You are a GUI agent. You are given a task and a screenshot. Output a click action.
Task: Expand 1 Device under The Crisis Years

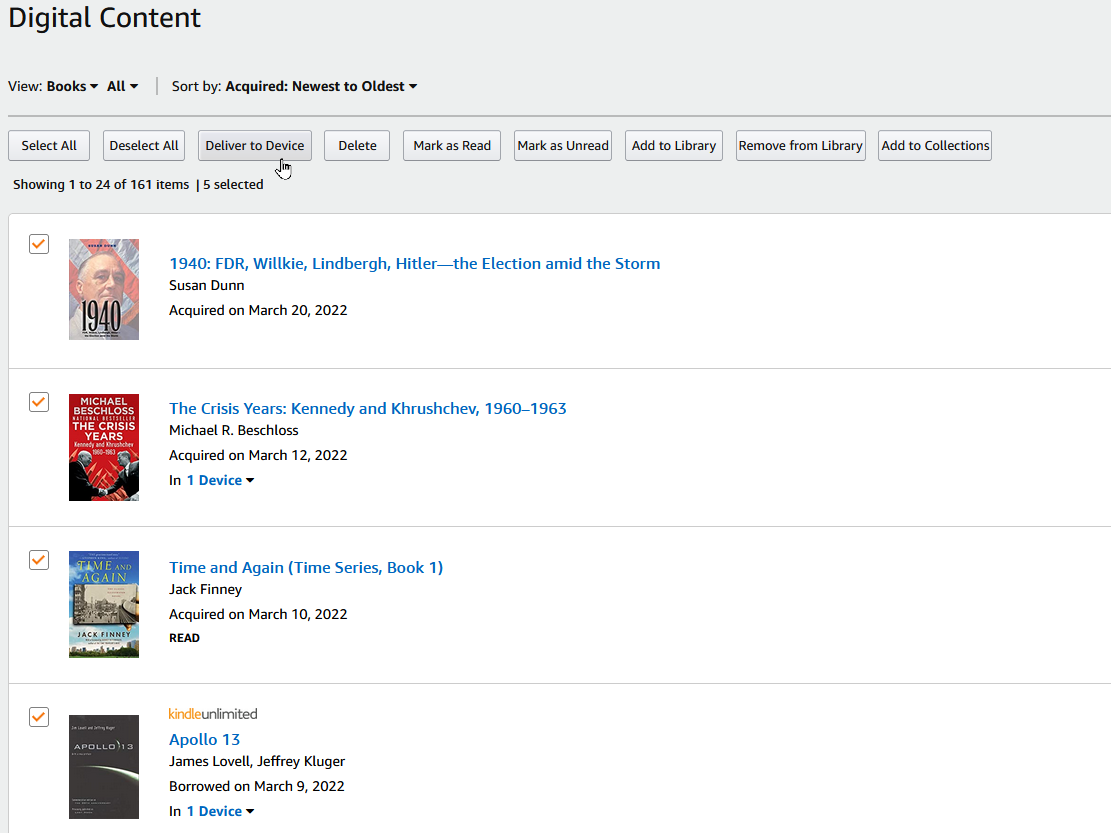[x=220, y=480]
